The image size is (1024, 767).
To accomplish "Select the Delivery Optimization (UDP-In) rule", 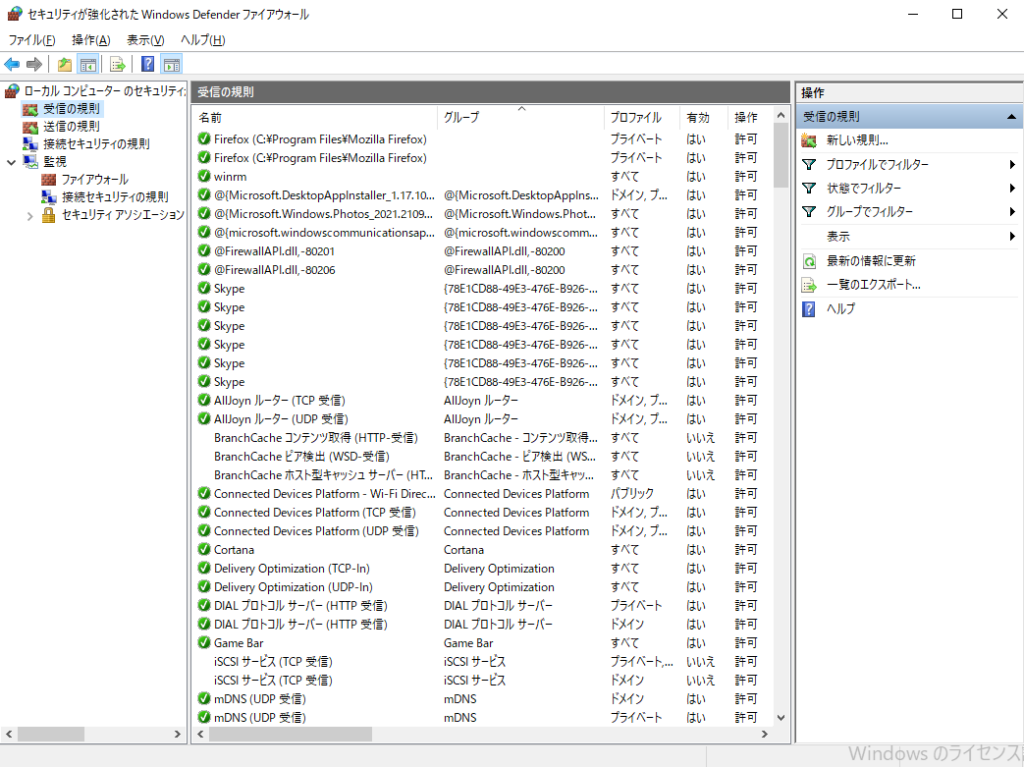I will pyautogui.click(x=483, y=587).
